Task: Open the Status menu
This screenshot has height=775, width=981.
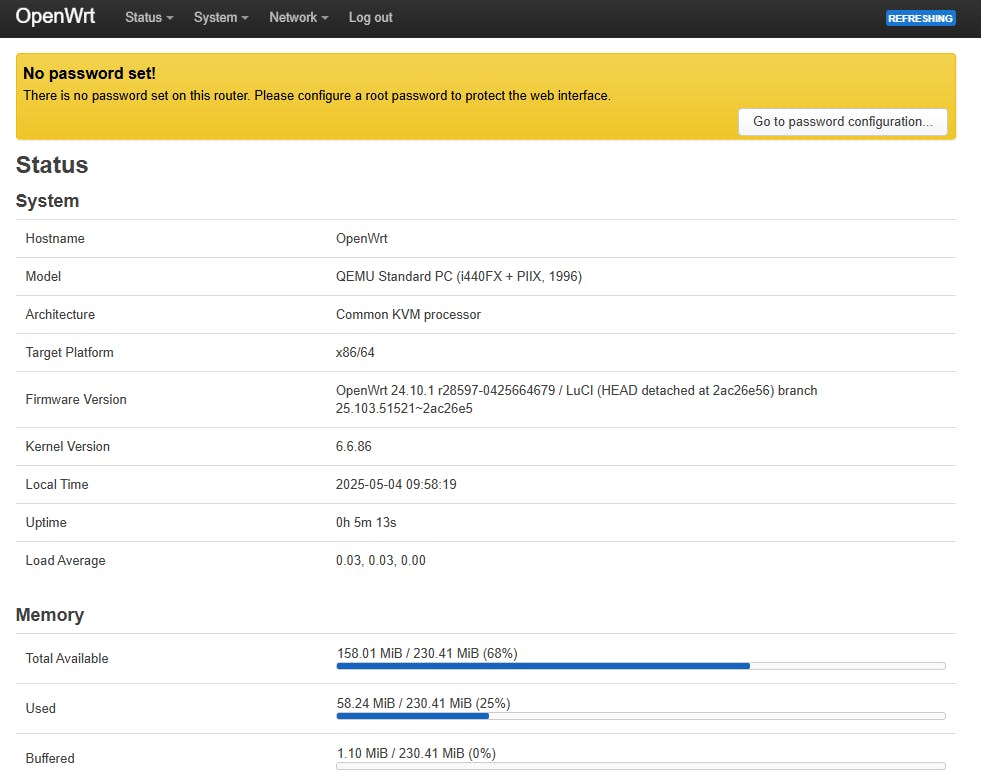Action: coord(143,17)
